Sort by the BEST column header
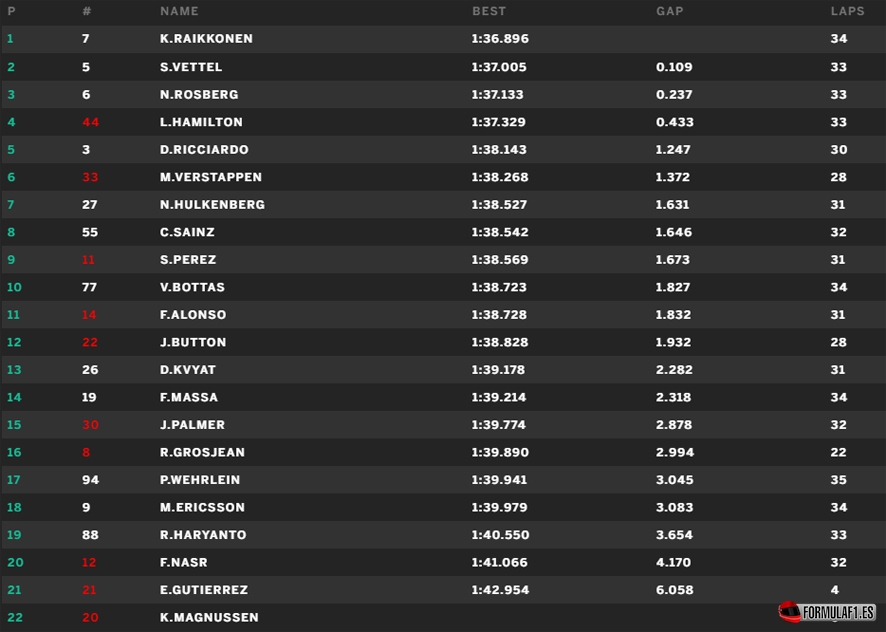 pos(489,11)
